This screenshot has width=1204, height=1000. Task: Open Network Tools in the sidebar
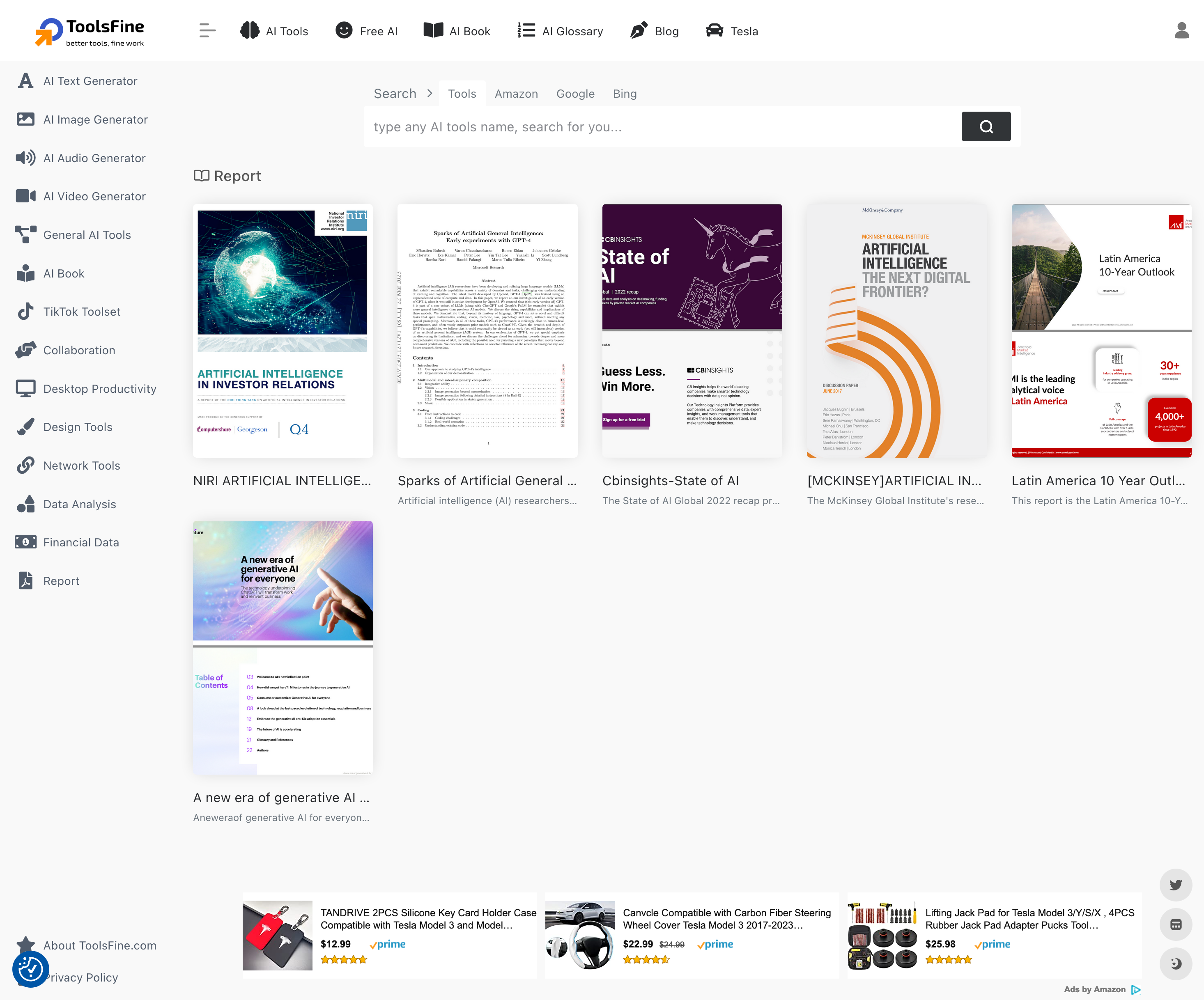81,466
